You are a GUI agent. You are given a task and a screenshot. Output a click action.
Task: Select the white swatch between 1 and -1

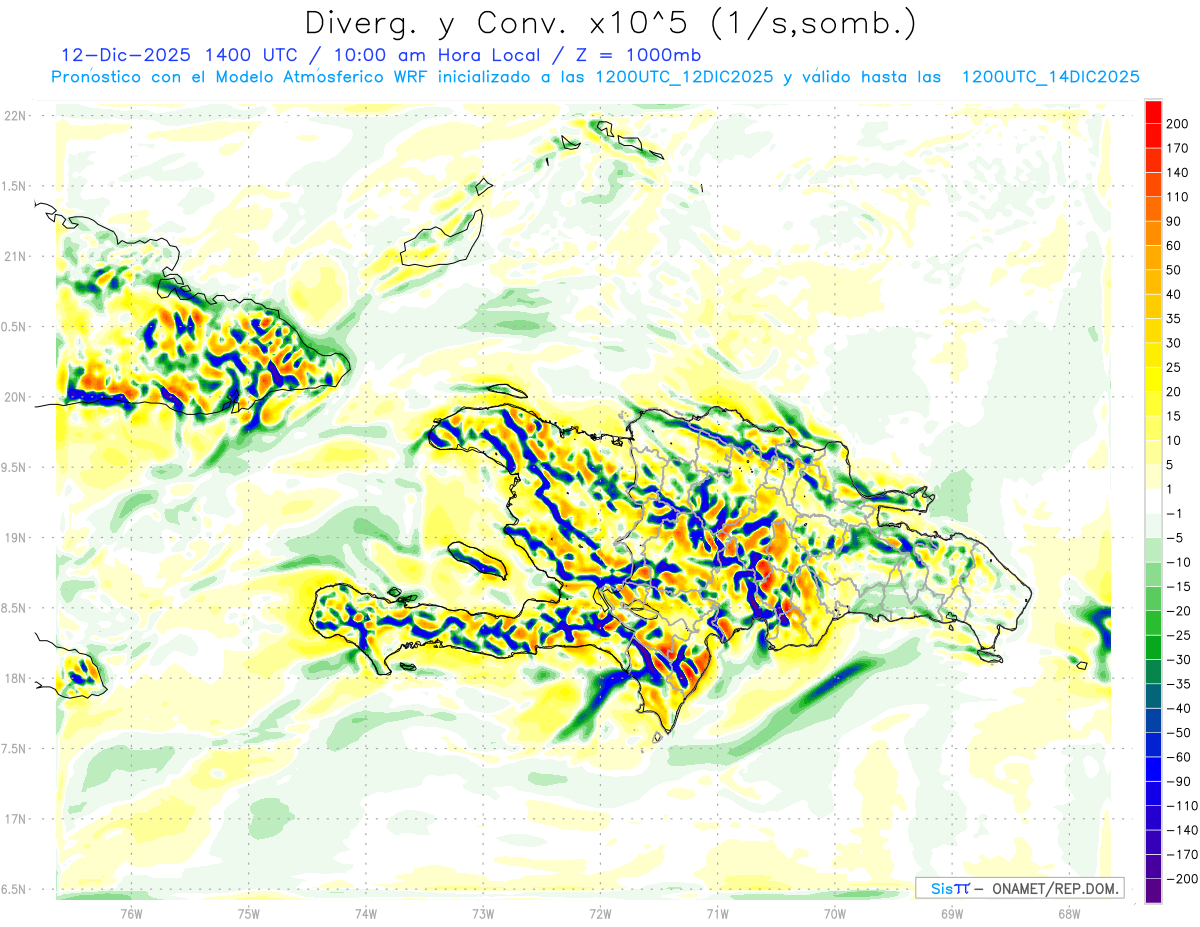(x=1153, y=501)
